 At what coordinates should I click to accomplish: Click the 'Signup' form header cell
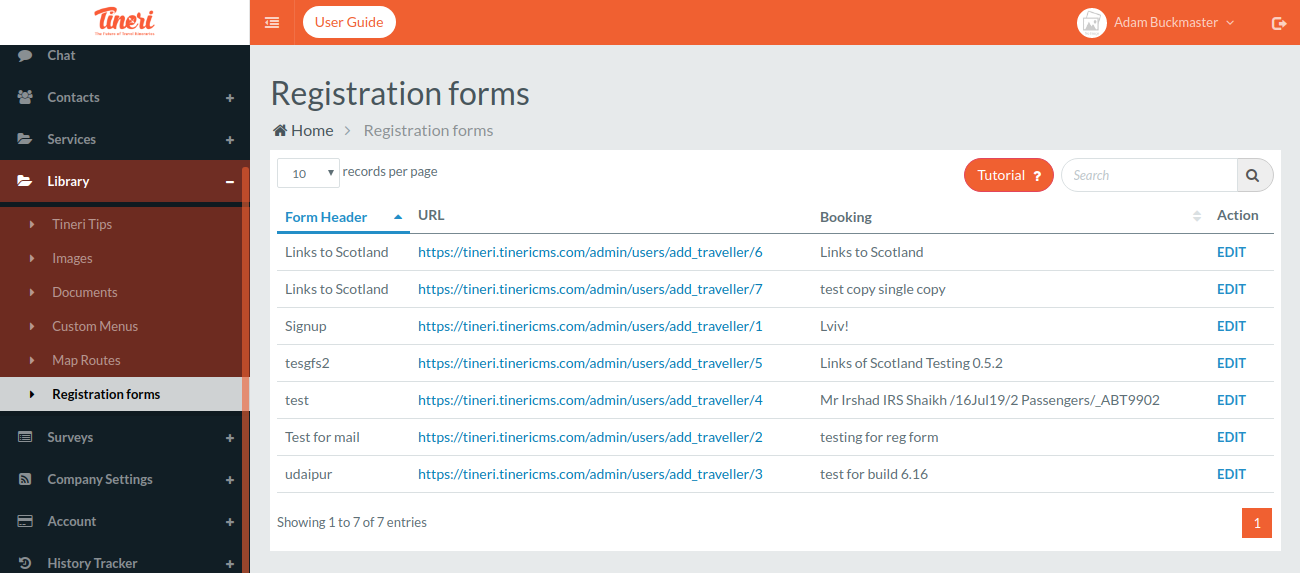tap(306, 326)
